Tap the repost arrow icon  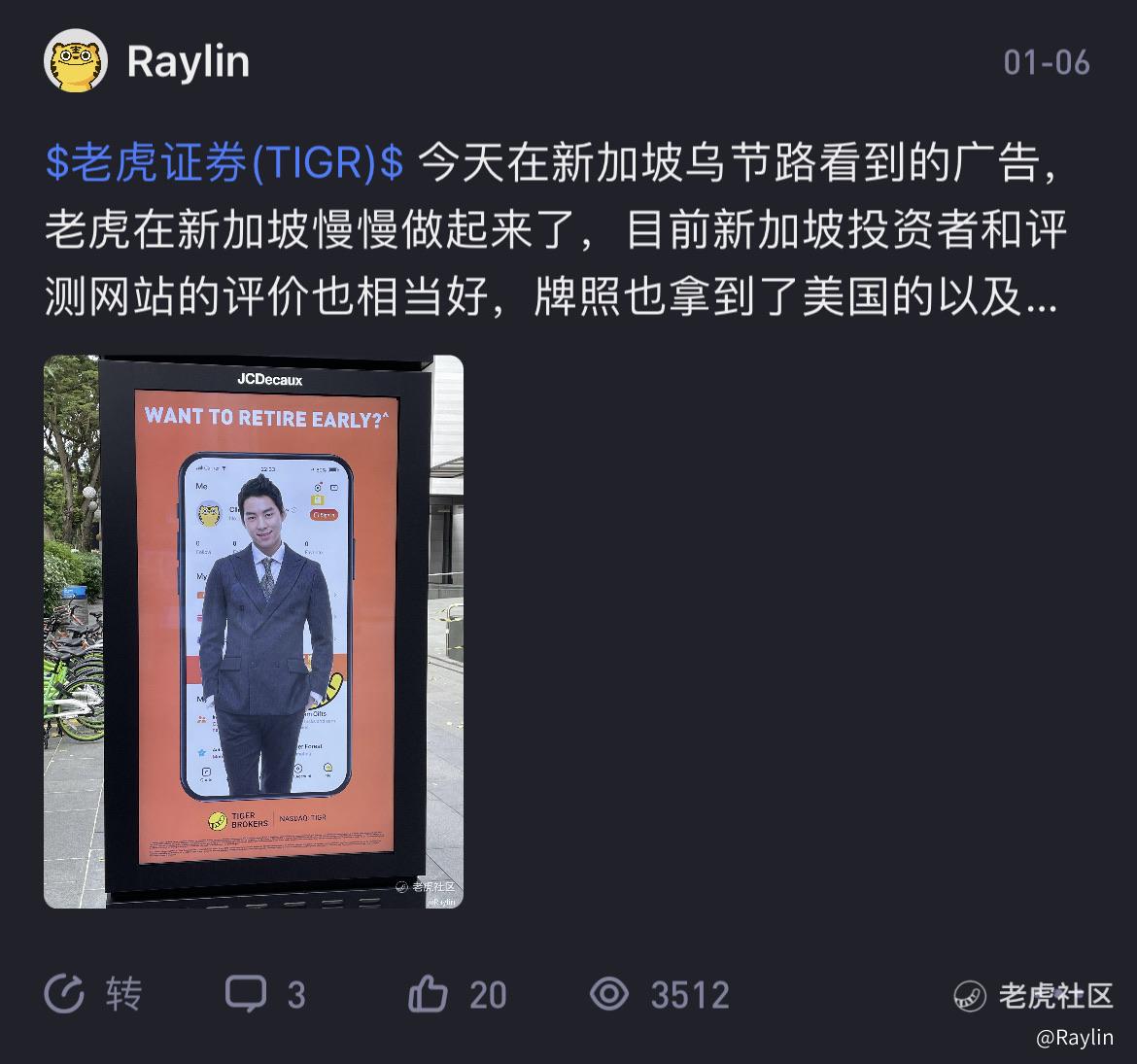coord(64,994)
